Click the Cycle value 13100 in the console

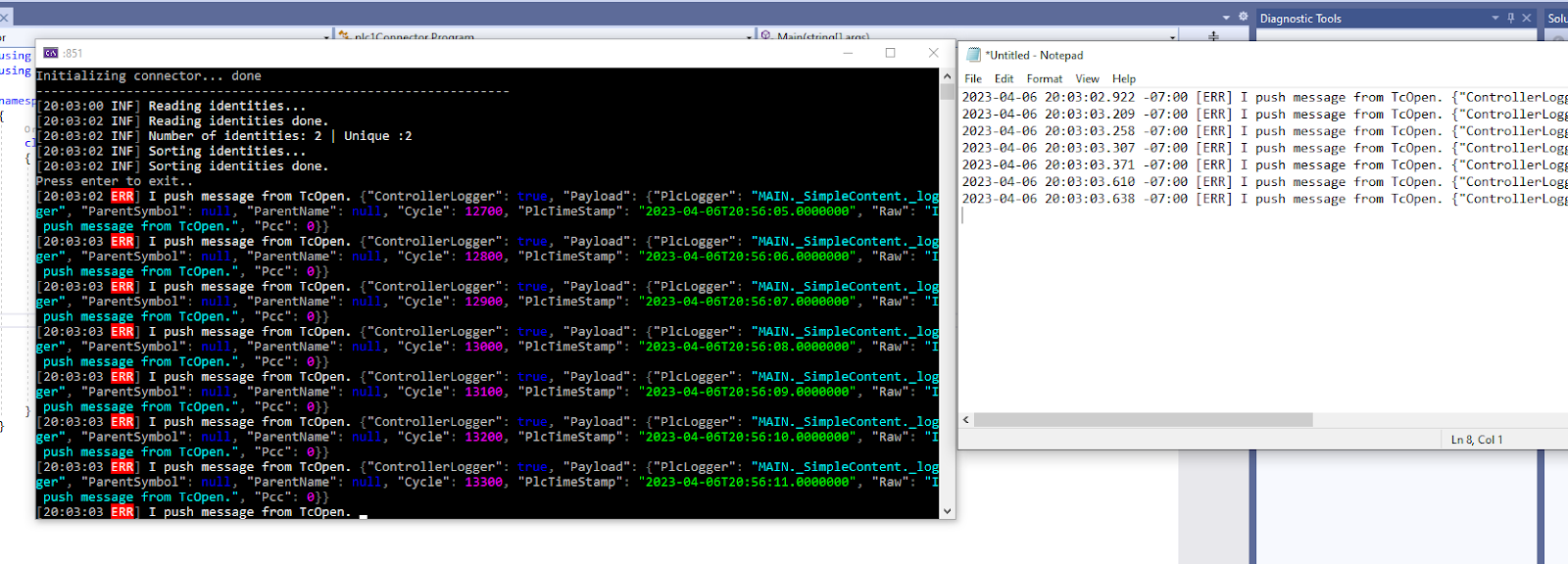coord(484,391)
